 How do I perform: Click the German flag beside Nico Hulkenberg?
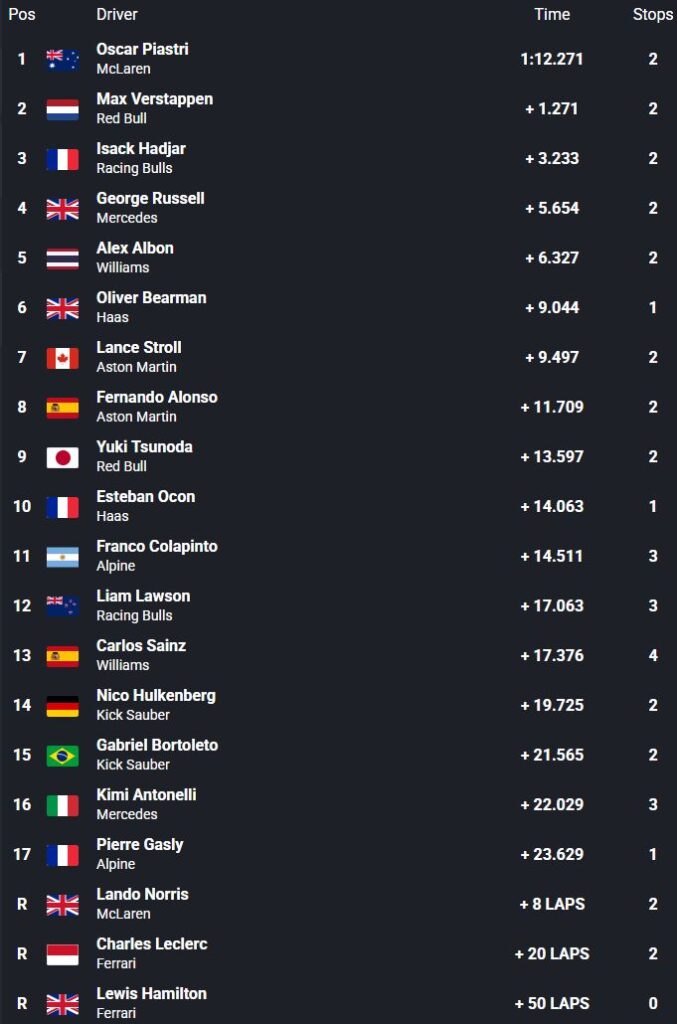[63, 705]
